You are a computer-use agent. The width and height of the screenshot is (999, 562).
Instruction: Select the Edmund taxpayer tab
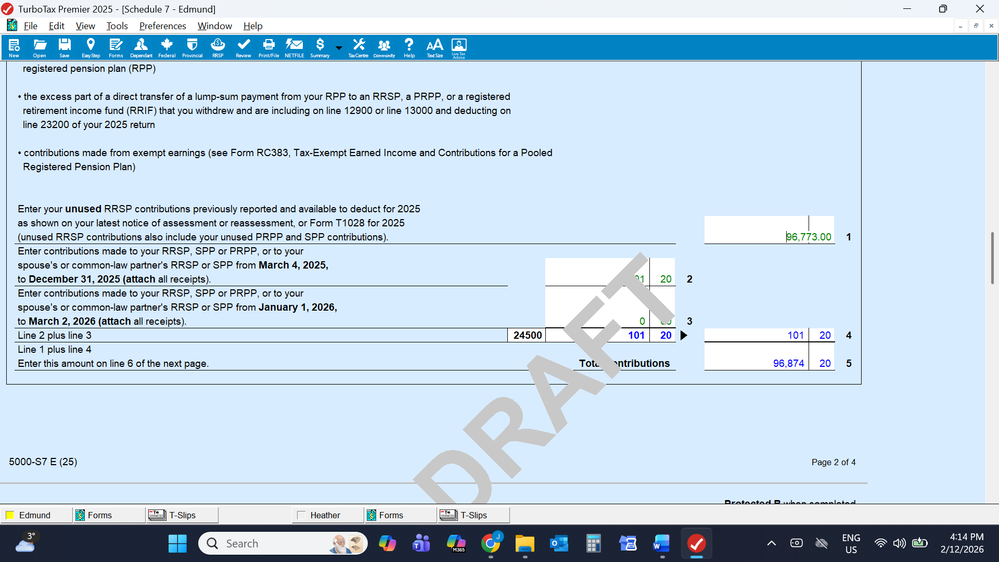(x=35, y=515)
